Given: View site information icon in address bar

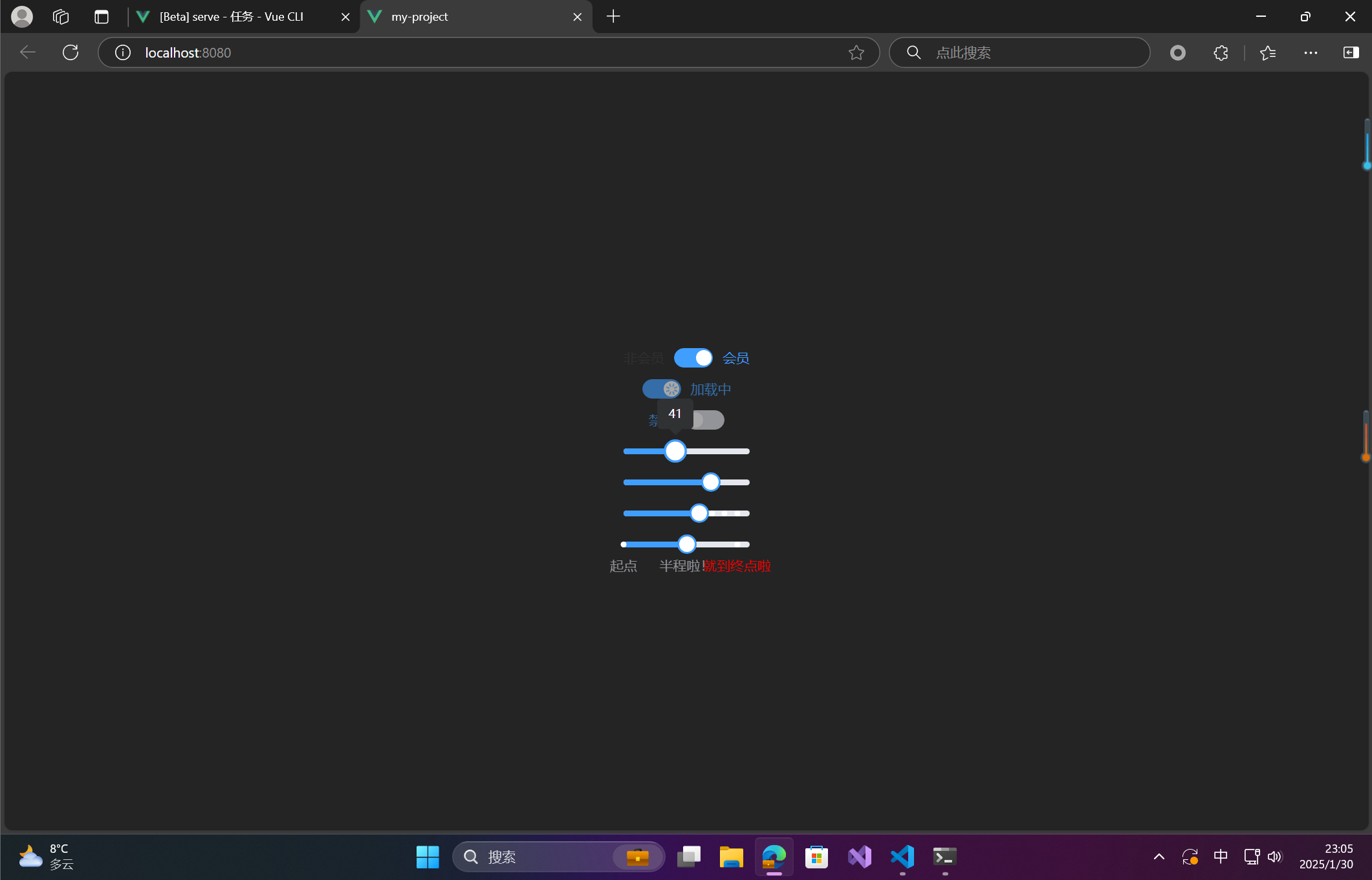Looking at the screenshot, I should (x=123, y=52).
